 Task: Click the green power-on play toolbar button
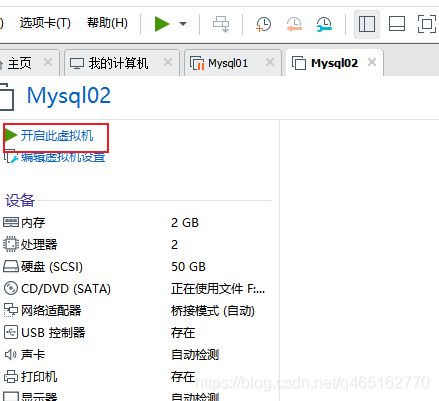click(x=162, y=24)
